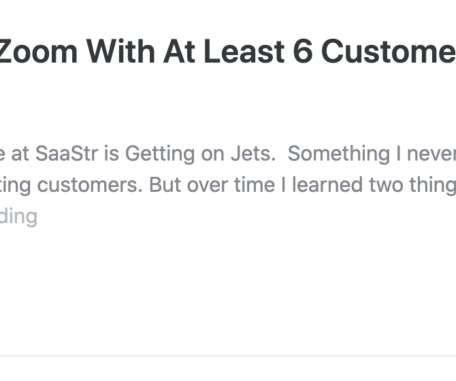The image size is (456, 381).
Task: Click the truncated "ding" continue reading link
Action: [18, 216]
